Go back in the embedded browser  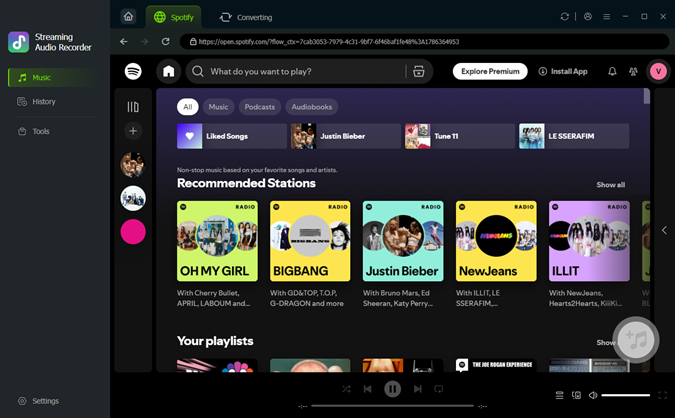point(124,41)
